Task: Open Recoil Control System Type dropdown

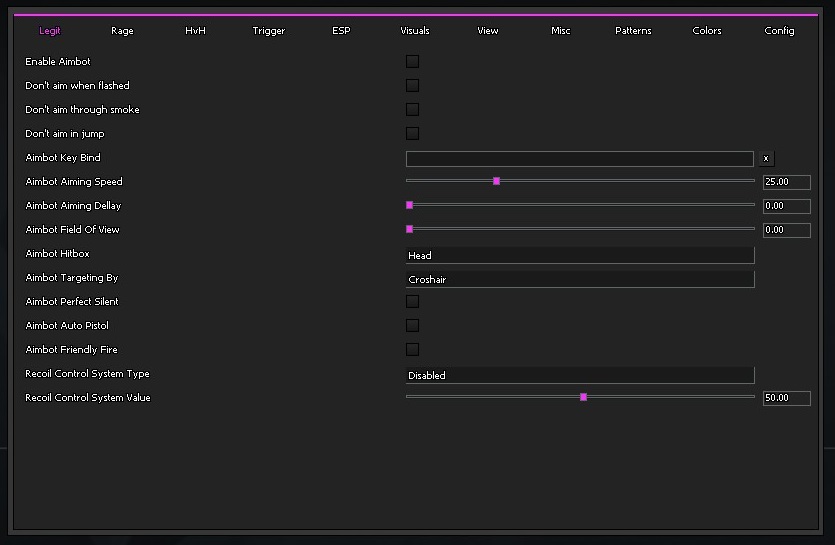Action: 580,375
